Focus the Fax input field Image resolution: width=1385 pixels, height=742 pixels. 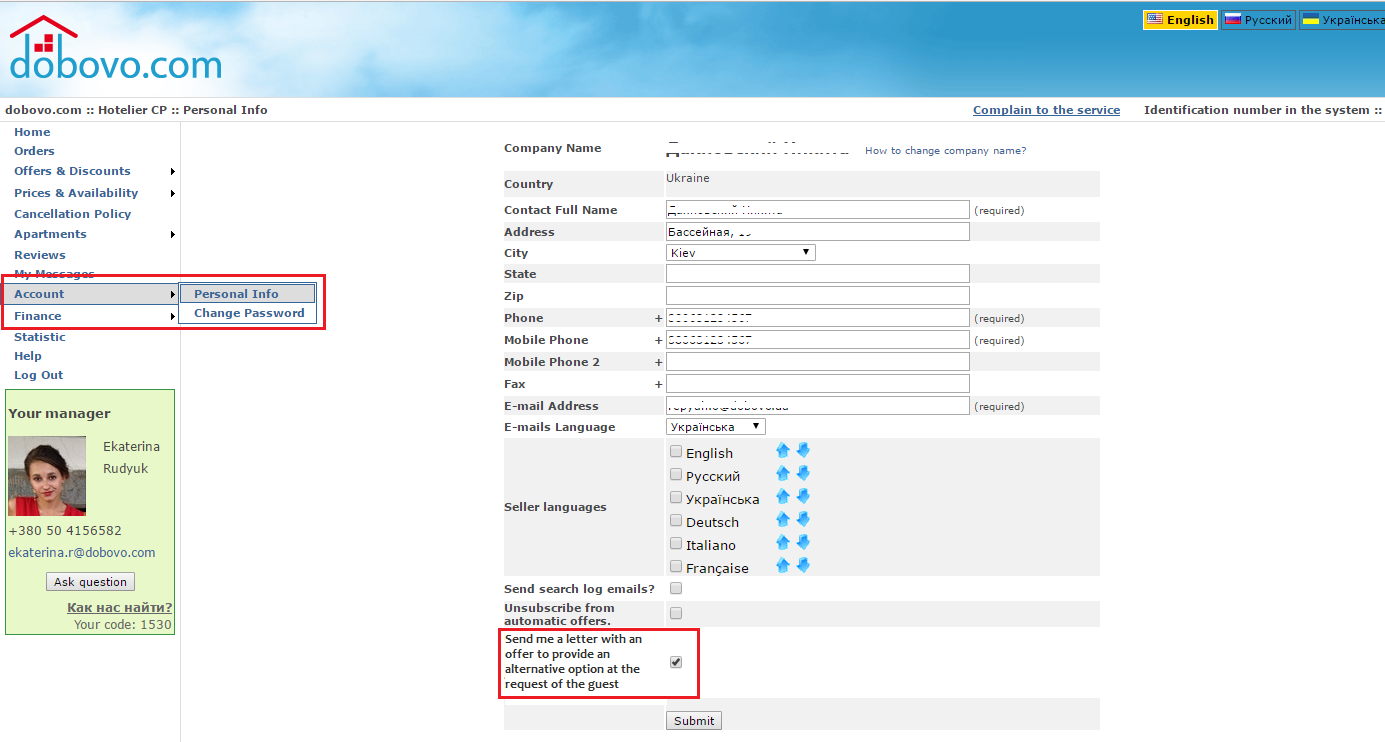coord(818,384)
